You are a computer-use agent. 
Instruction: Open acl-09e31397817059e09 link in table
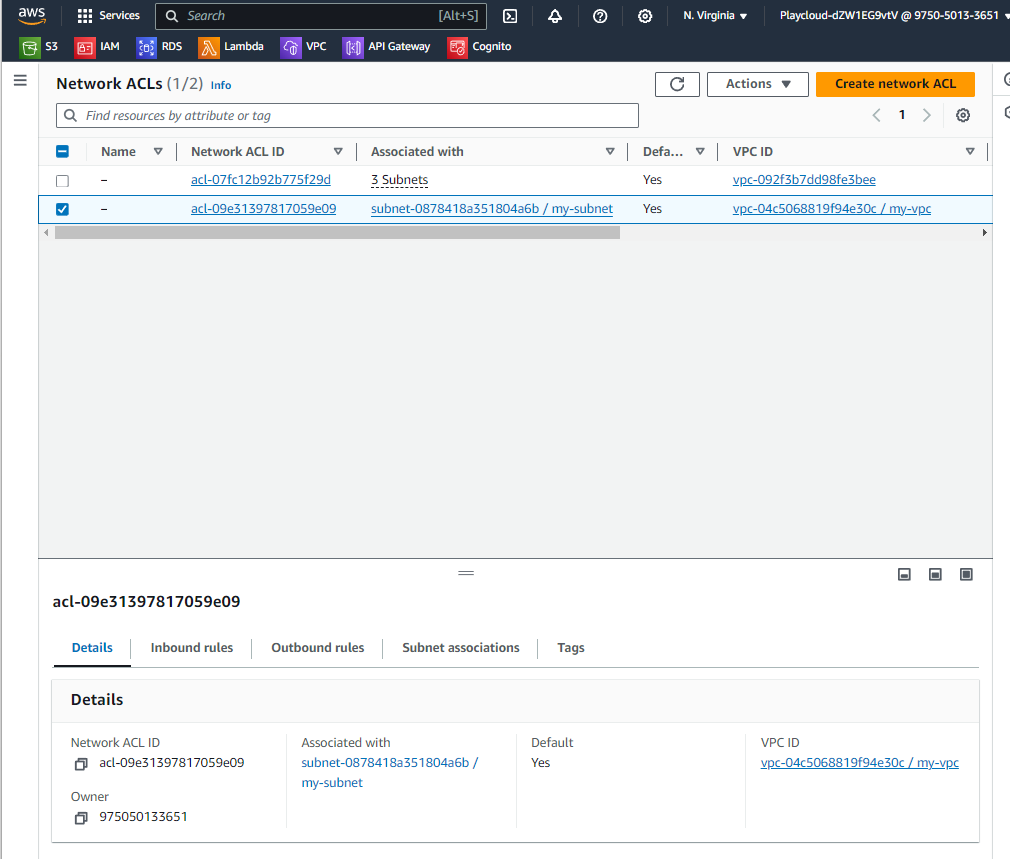(x=263, y=209)
